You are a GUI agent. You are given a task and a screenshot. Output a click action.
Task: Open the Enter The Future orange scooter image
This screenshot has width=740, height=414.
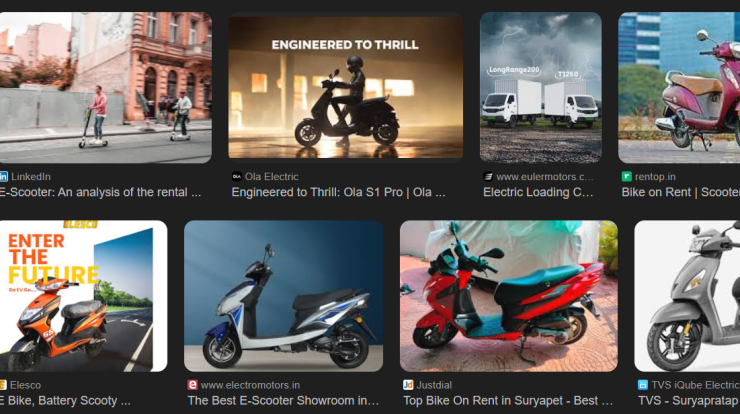84,296
